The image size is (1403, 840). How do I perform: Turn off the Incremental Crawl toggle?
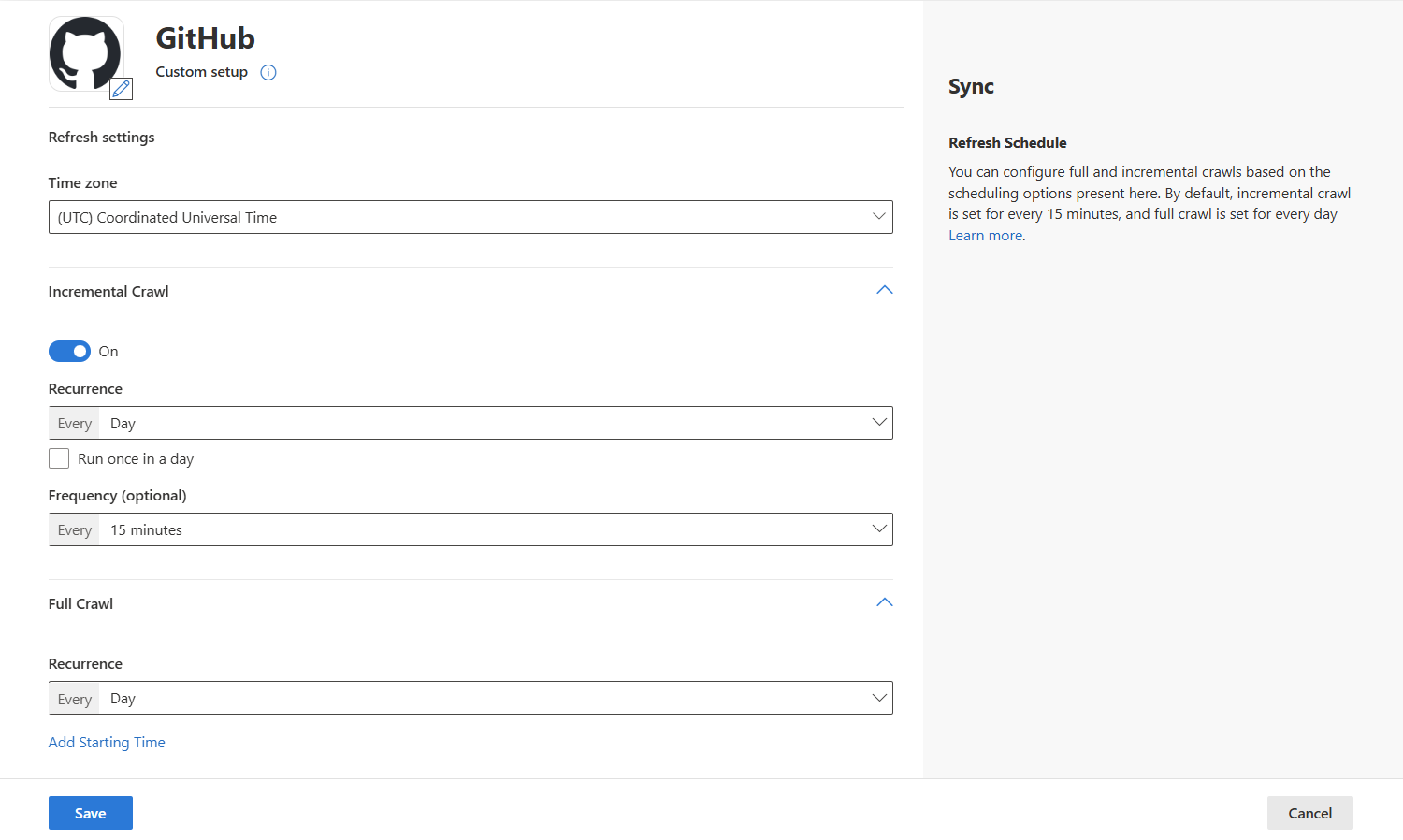(69, 352)
